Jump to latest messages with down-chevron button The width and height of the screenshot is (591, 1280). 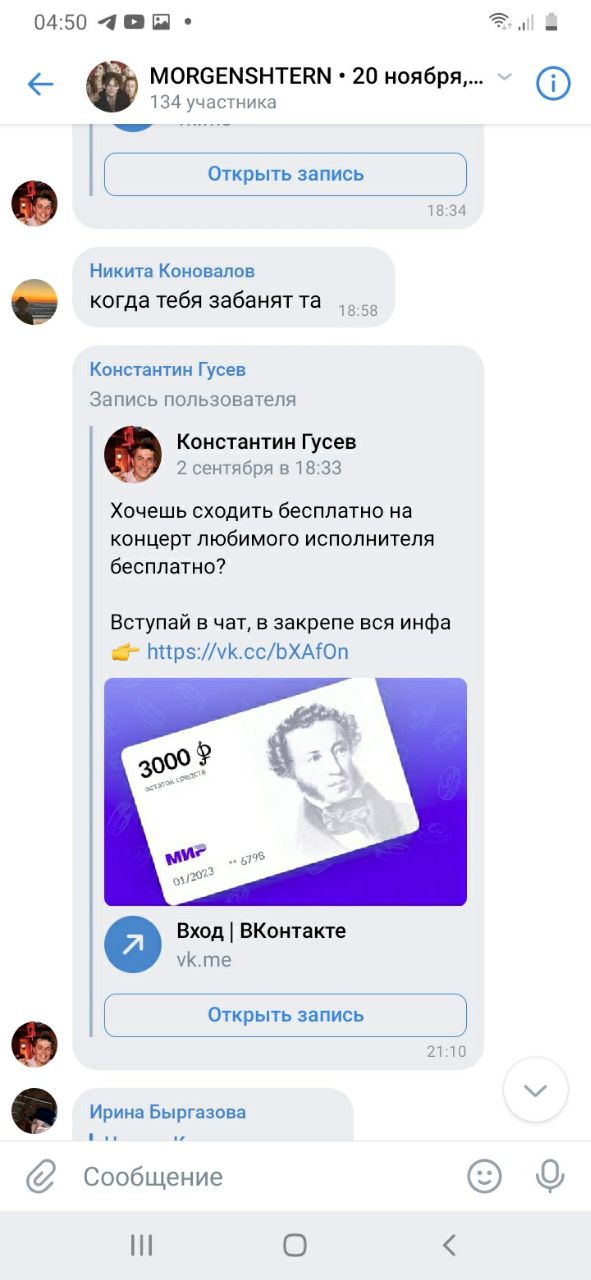tap(536, 1089)
